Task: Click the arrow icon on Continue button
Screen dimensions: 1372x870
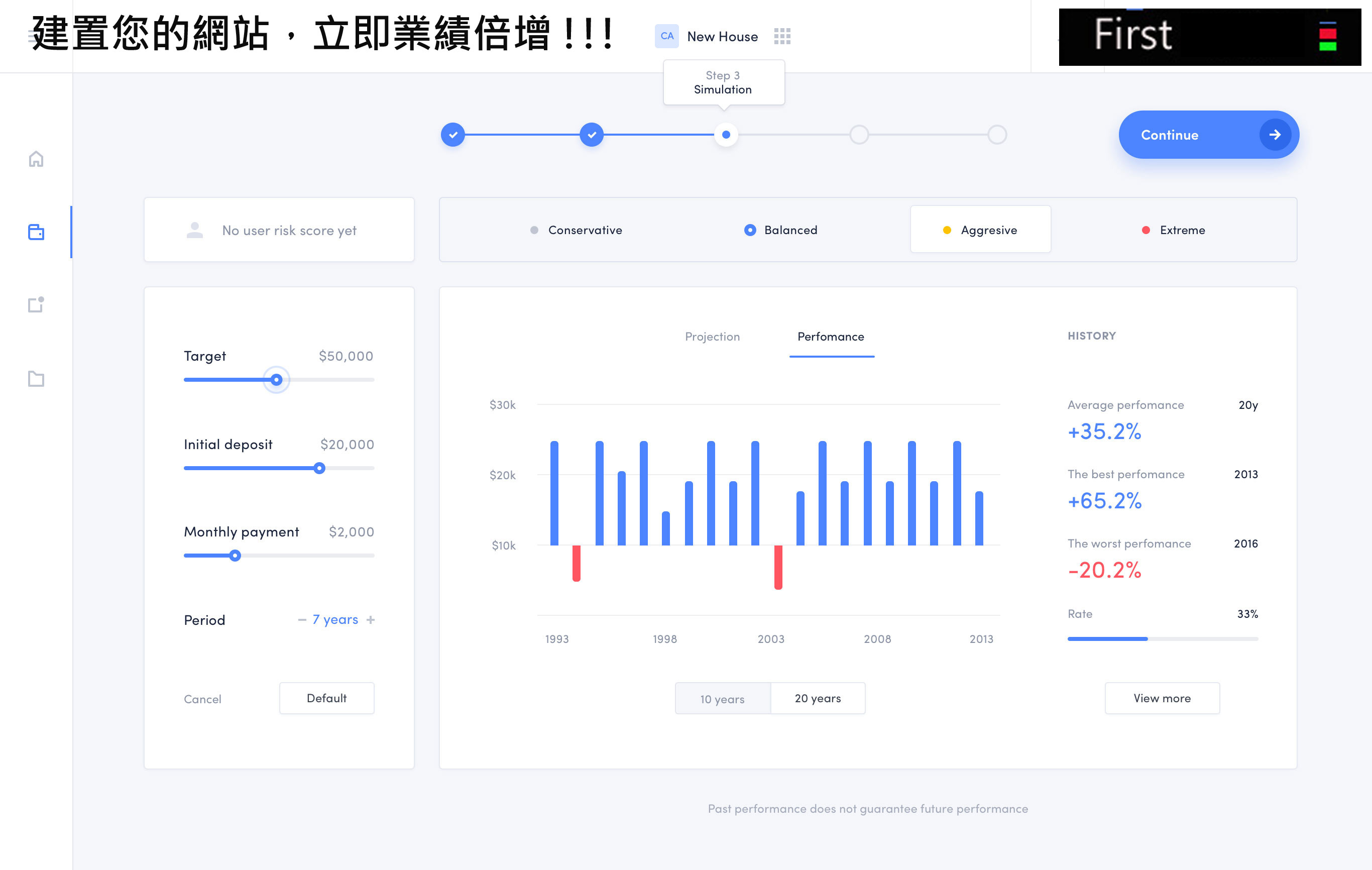Action: pyautogui.click(x=1275, y=135)
